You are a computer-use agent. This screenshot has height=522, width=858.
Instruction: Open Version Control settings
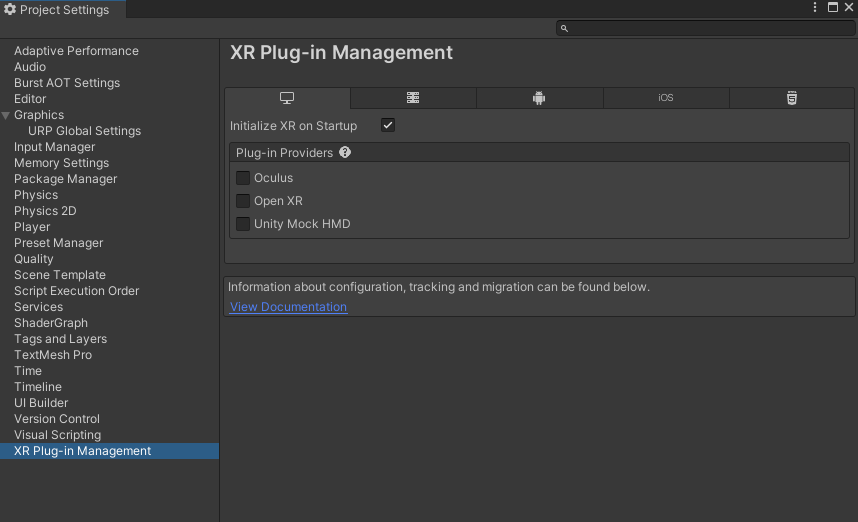[57, 419]
